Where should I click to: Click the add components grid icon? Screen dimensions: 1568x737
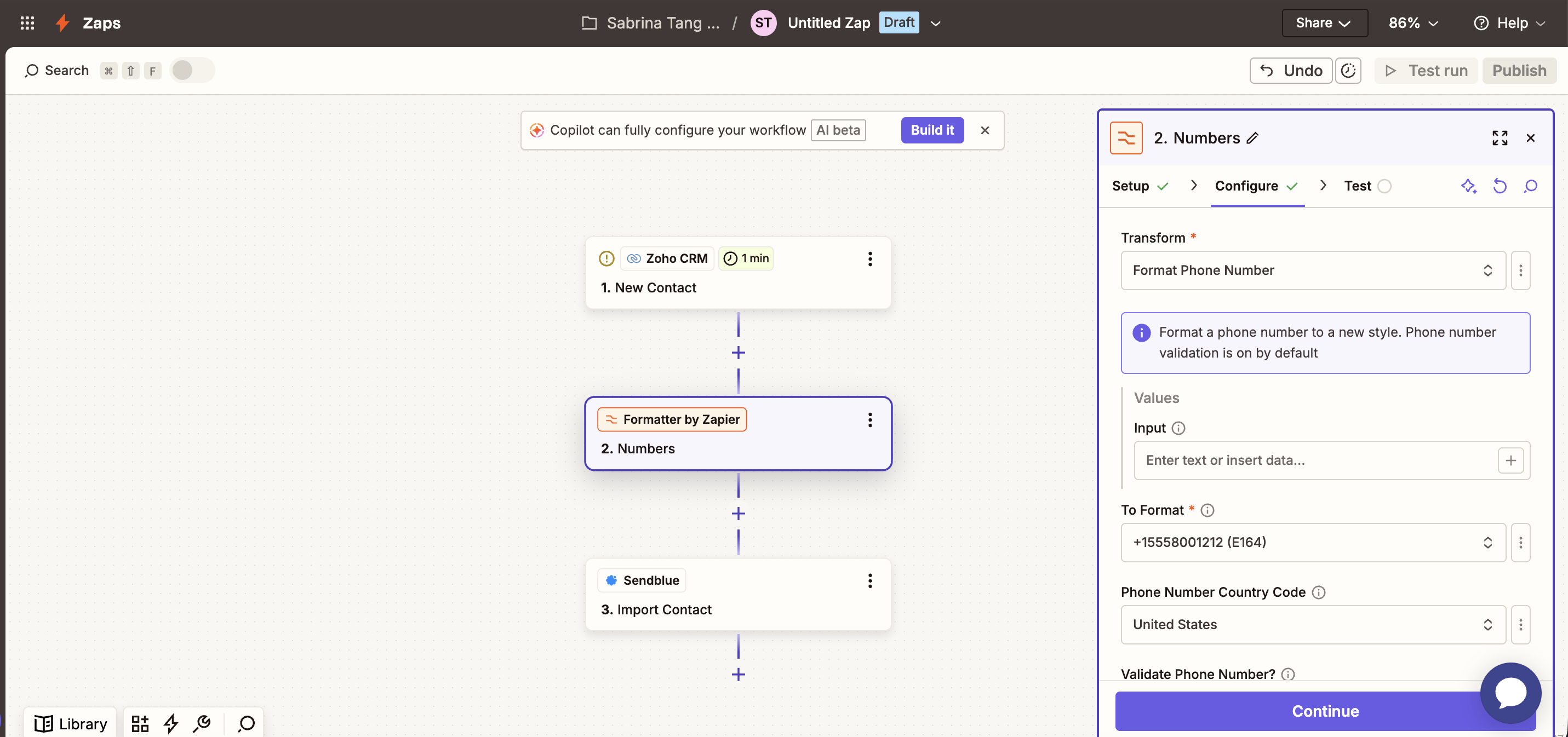click(140, 723)
